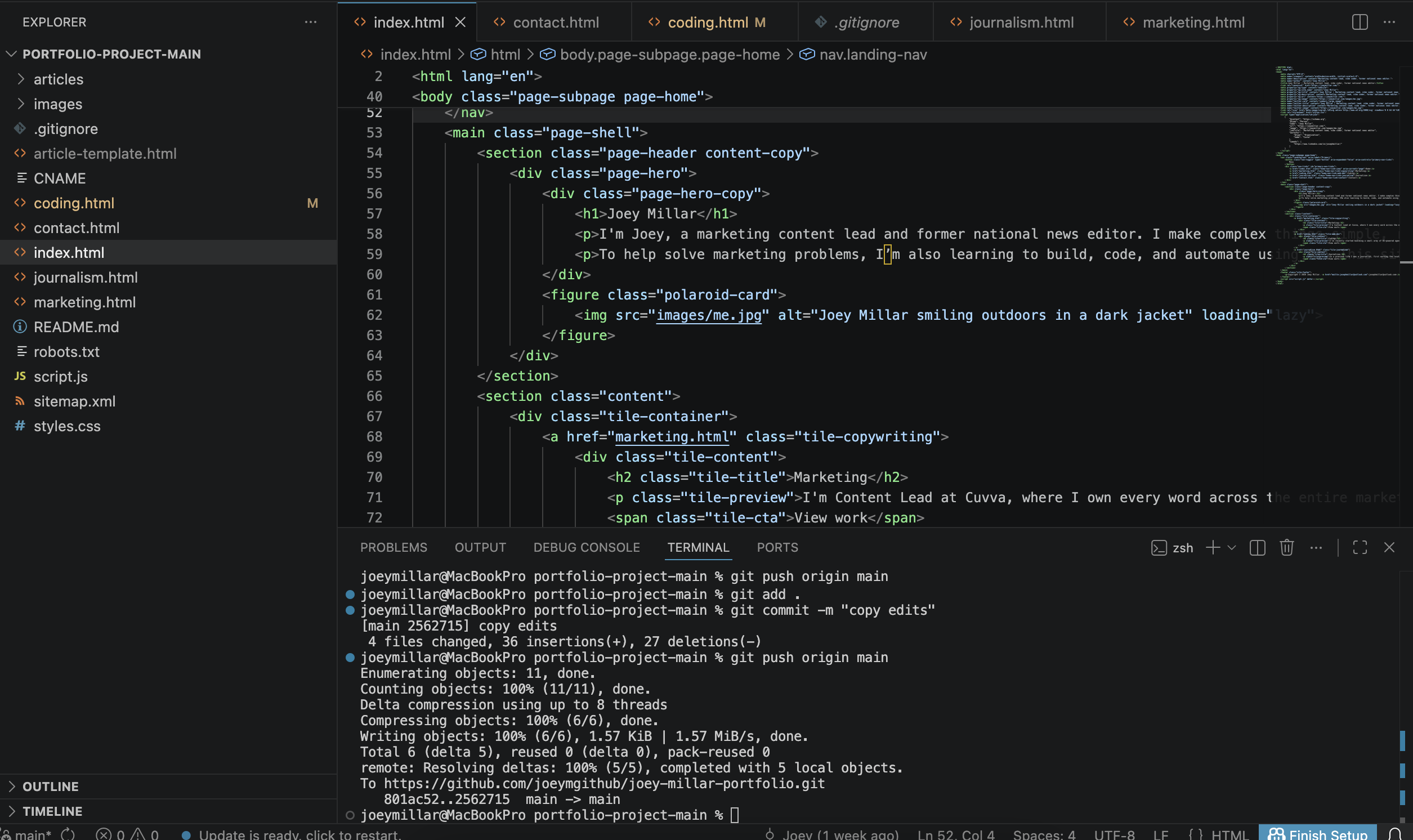Screen dimensions: 1413x840
Task: Change indentation via Spaces: 4
Action: click(x=1044, y=834)
